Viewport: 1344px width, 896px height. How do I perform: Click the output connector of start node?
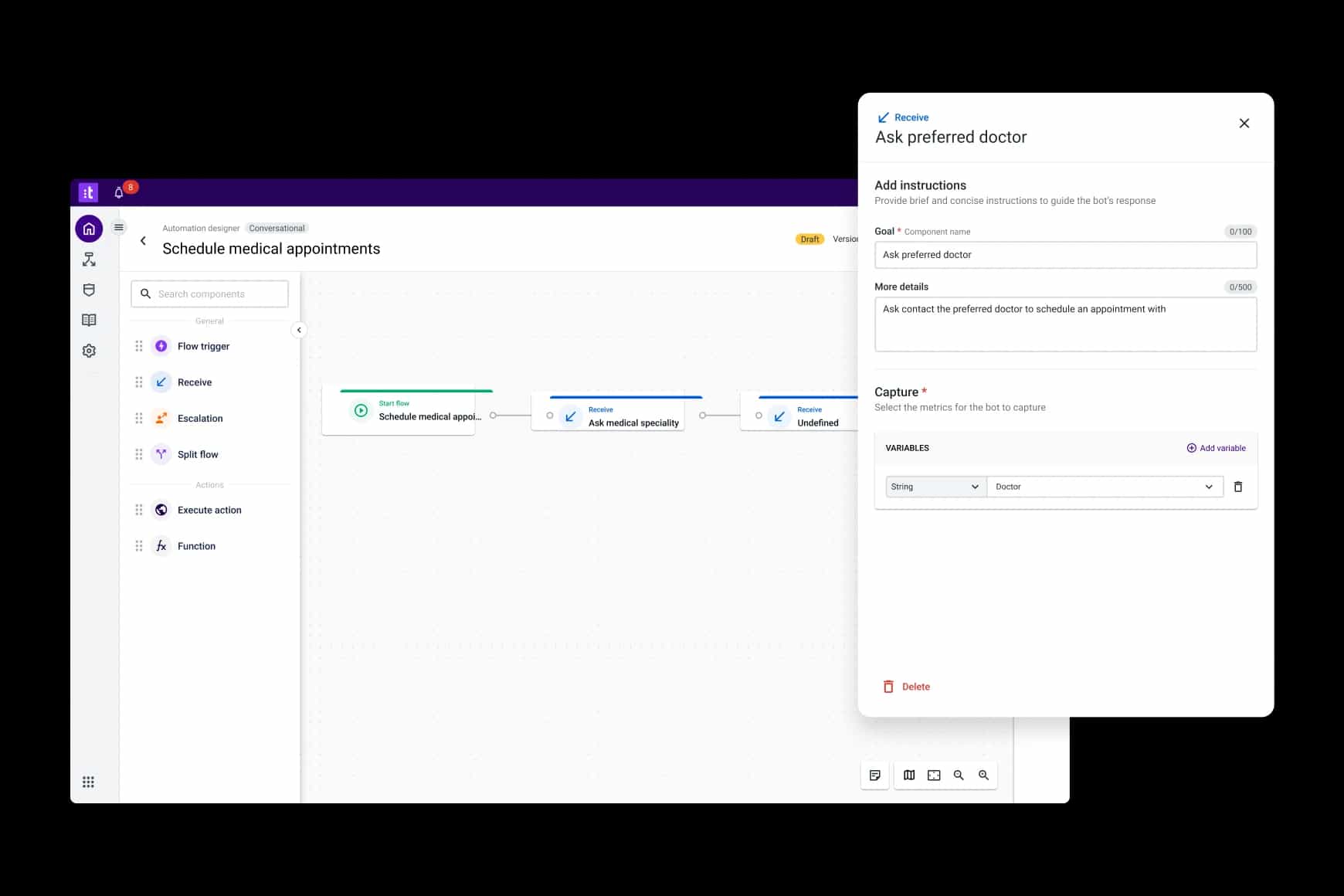pos(493,416)
